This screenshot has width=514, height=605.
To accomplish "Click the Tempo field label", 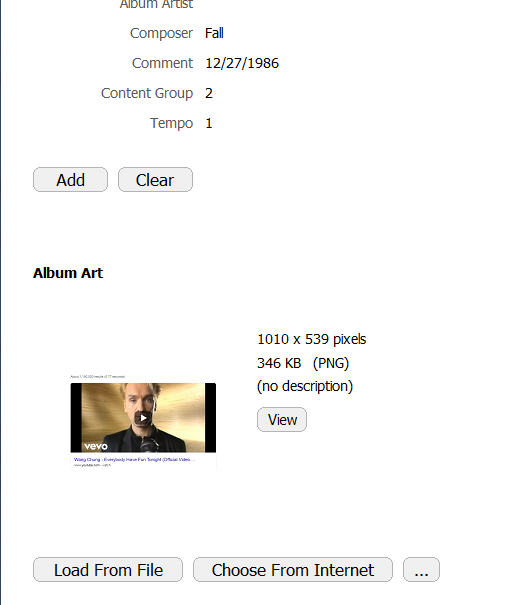I will (171, 123).
